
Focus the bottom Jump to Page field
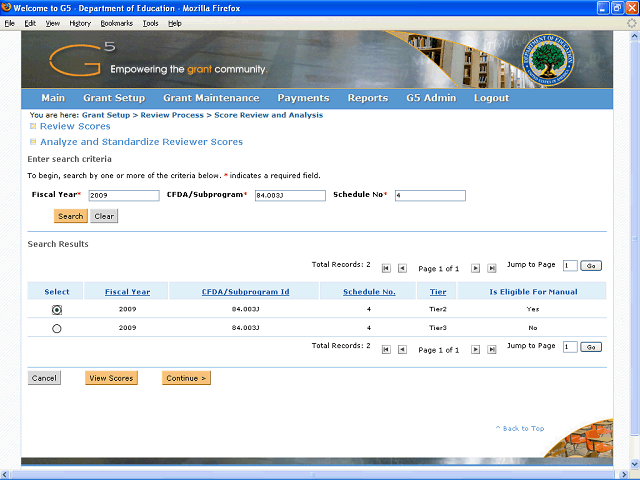coord(570,347)
